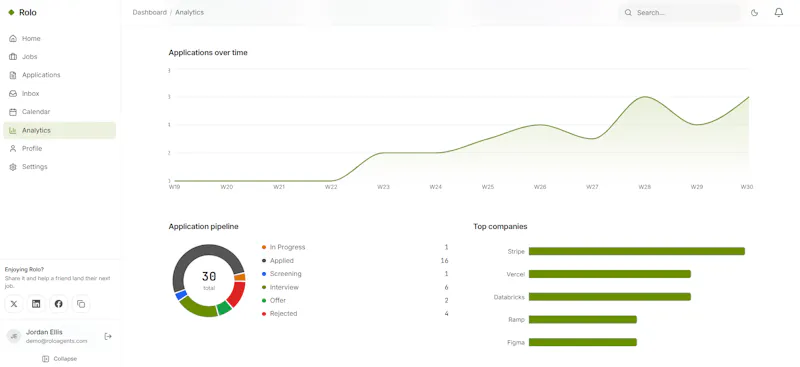Click the Analytics bar chart icon
800x367 pixels.
point(13,130)
